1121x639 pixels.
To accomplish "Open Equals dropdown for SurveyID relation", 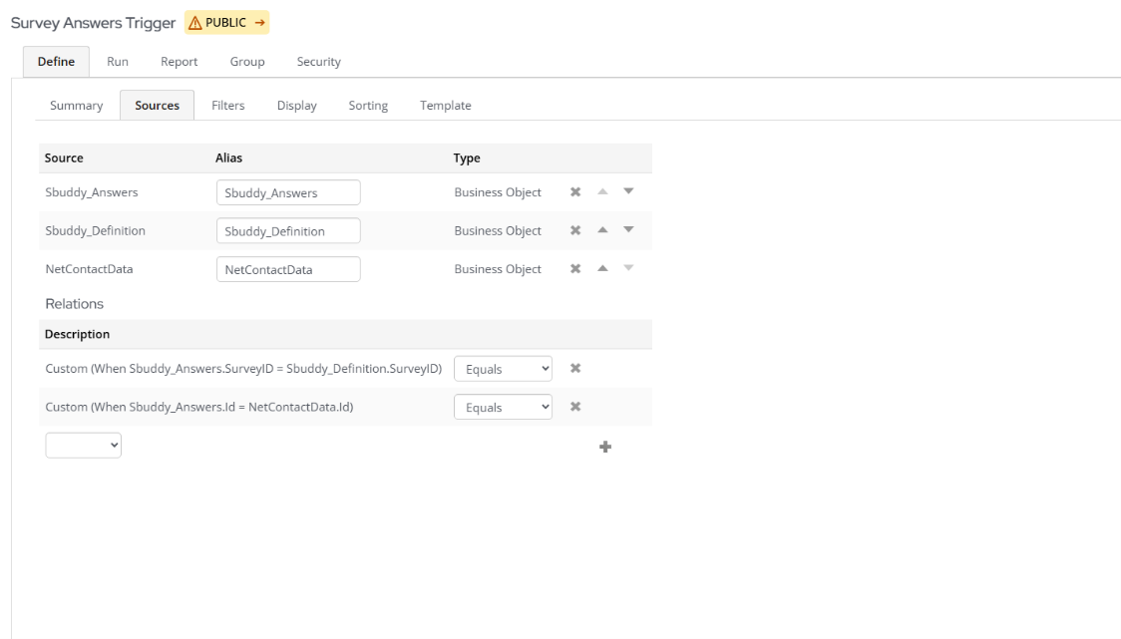I will [x=503, y=369].
